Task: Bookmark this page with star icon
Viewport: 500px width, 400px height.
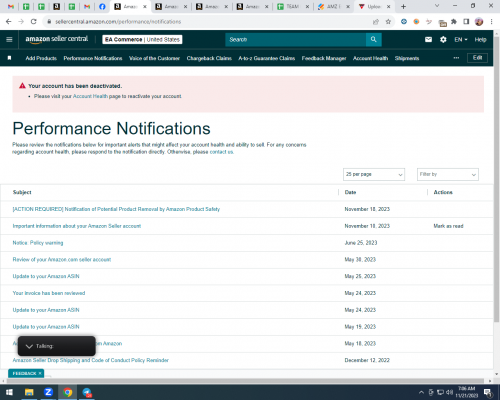Action: (388, 22)
